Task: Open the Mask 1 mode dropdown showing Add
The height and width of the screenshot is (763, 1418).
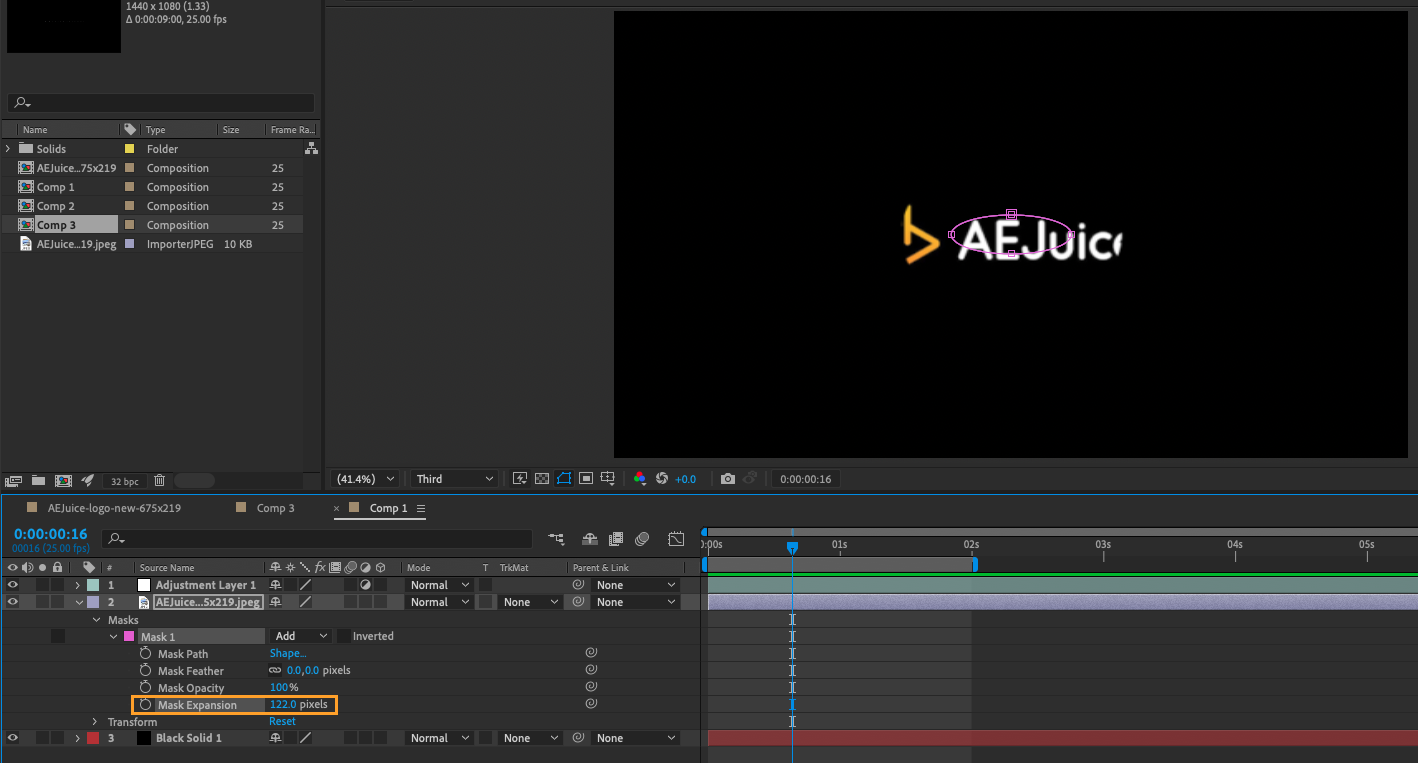Action: point(300,636)
